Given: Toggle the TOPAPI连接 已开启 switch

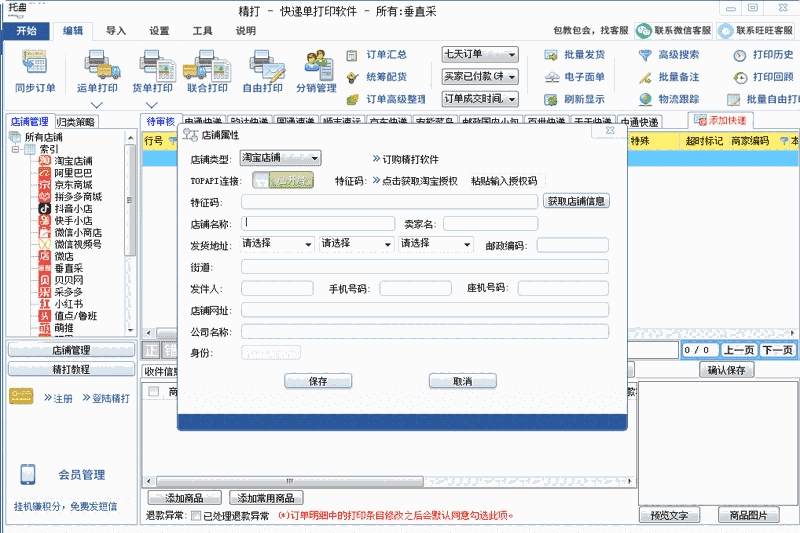Looking at the screenshot, I should (x=283, y=180).
